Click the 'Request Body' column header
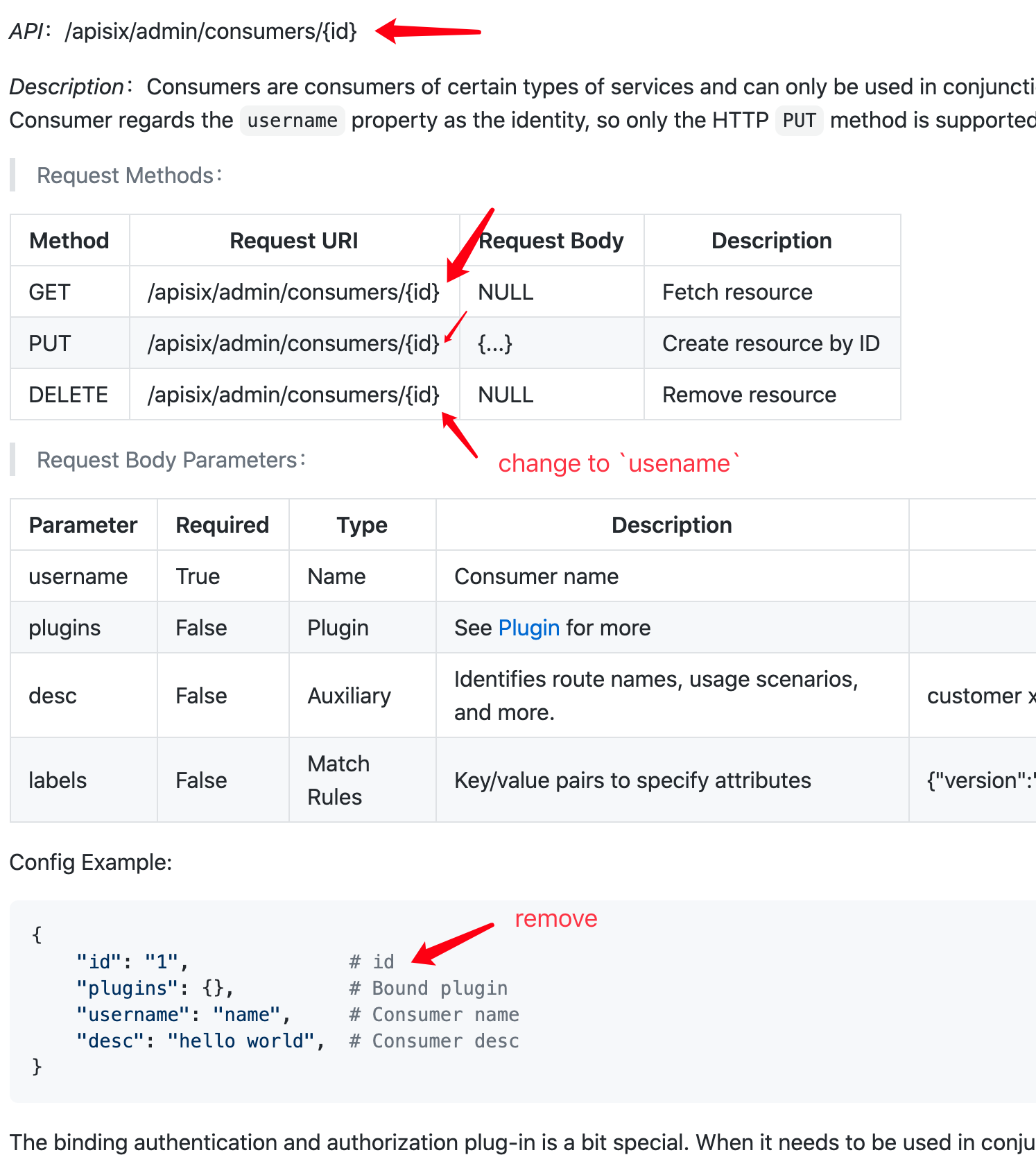The height and width of the screenshot is (1164, 1036). click(x=551, y=241)
